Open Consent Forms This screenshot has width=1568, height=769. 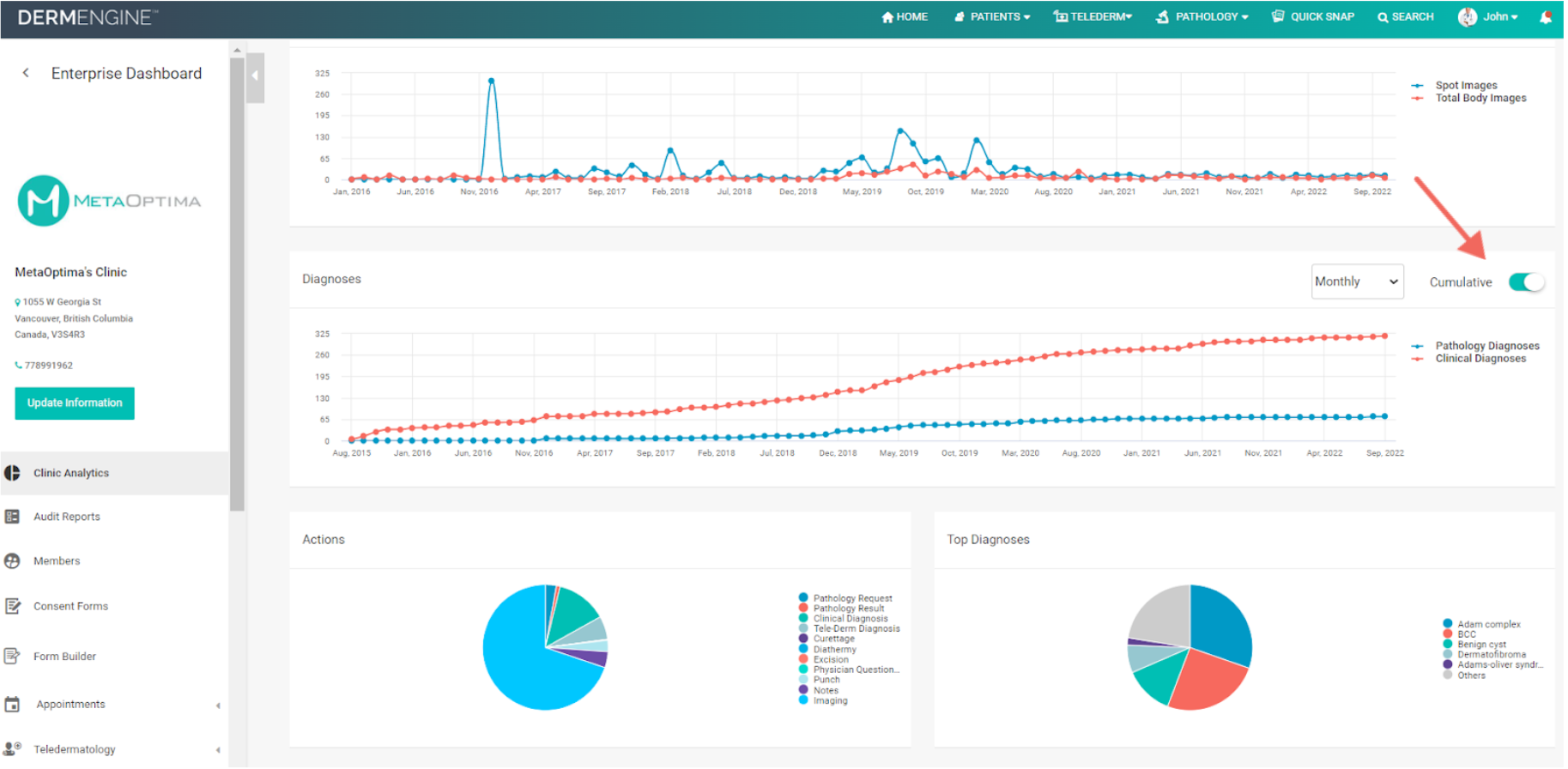point(70,607)
